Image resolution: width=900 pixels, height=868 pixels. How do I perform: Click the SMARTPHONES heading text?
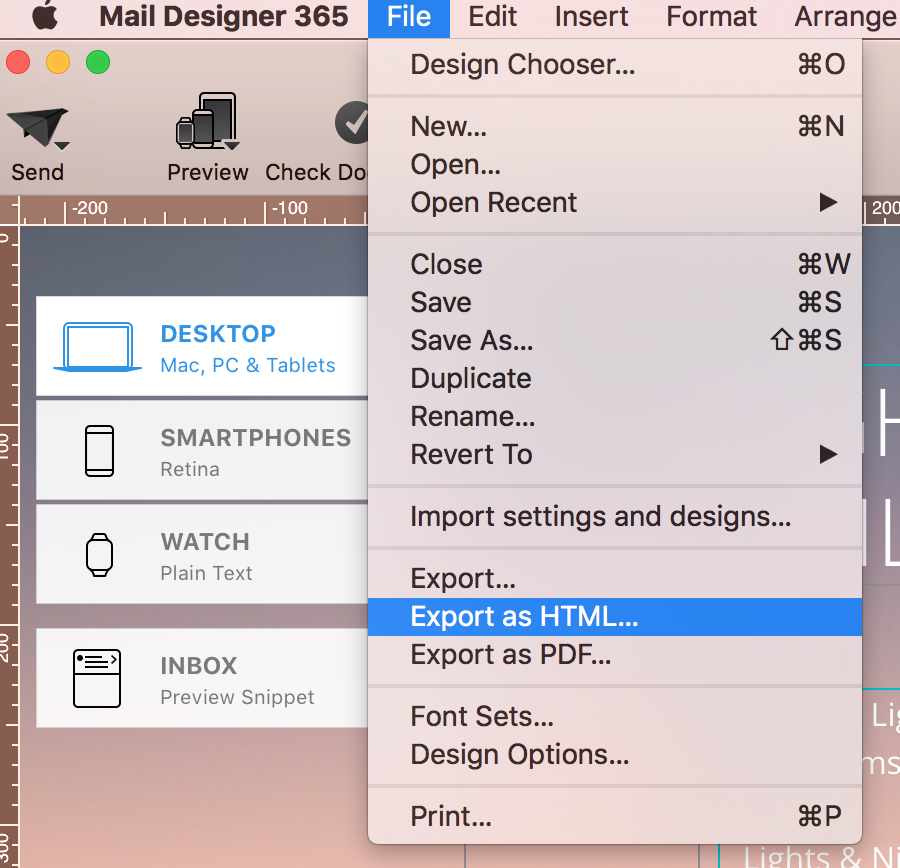[x=255, y=438]
